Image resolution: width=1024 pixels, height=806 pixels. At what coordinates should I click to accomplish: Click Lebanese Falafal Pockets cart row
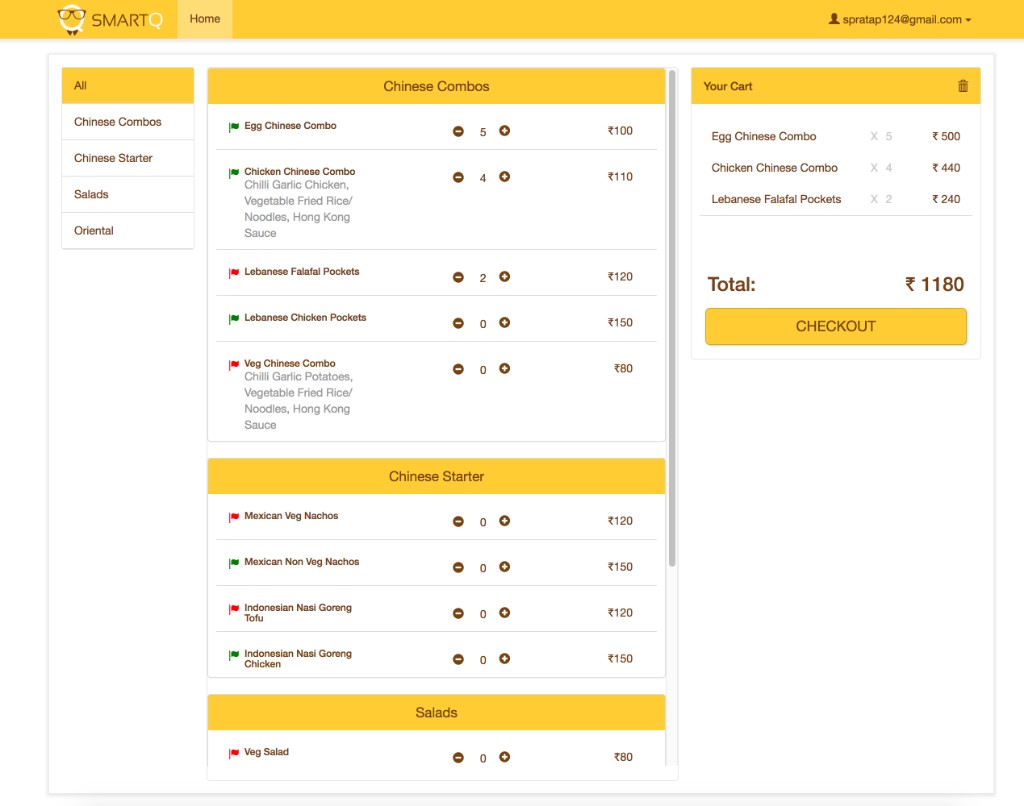[x=836, y=199]
